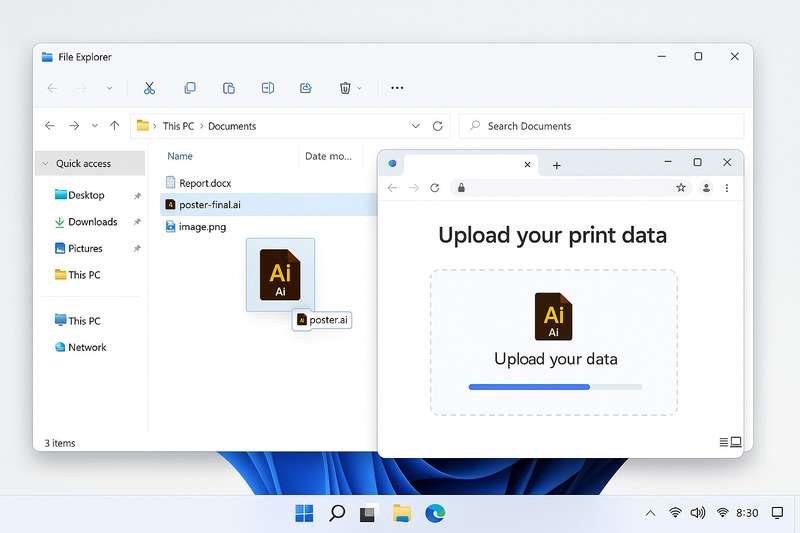Screen dimensions: 800x533
Task: Open Desktop in the navigation pane
Action: 80,195
